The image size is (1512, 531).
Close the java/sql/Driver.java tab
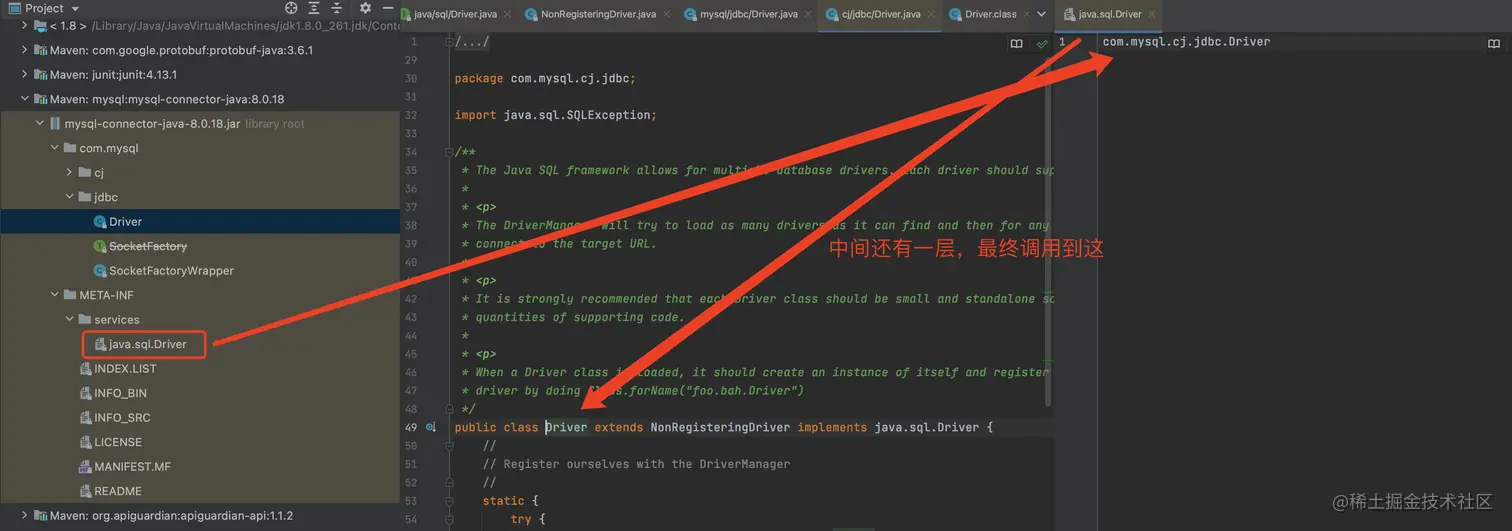(507, 14)
